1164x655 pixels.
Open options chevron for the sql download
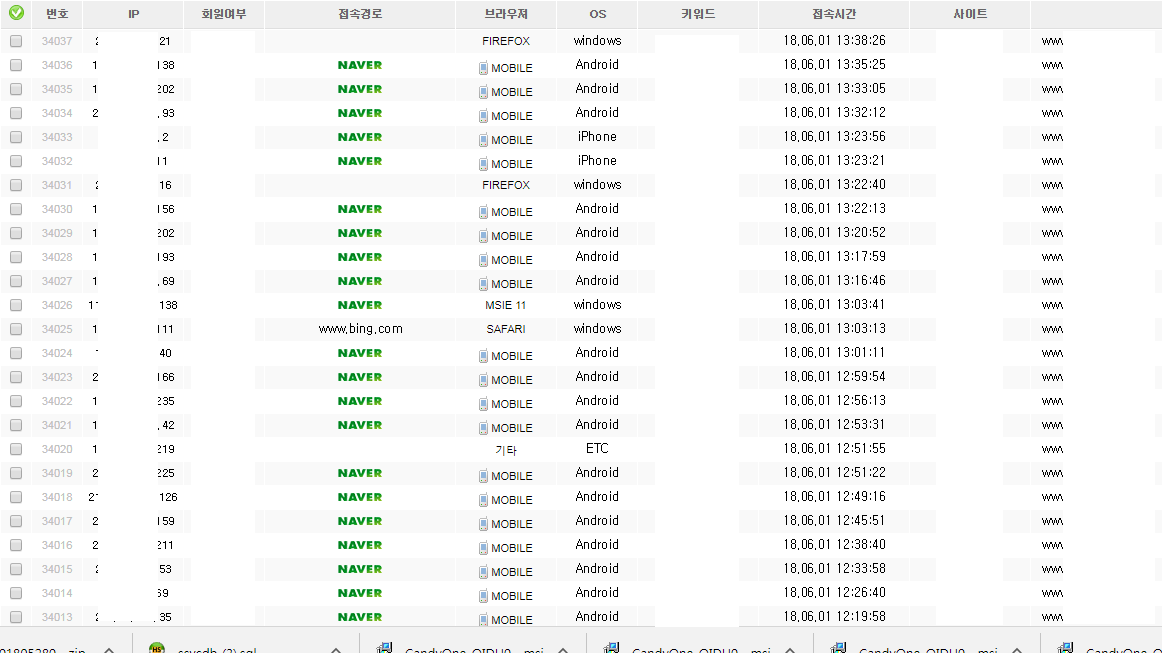tap(336, 650)
